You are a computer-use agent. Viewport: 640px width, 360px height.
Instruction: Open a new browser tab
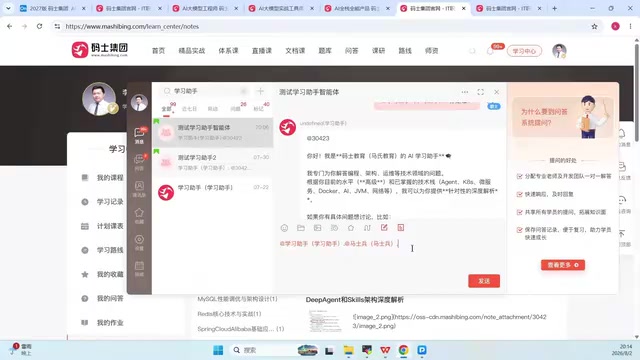pos(554,8)
